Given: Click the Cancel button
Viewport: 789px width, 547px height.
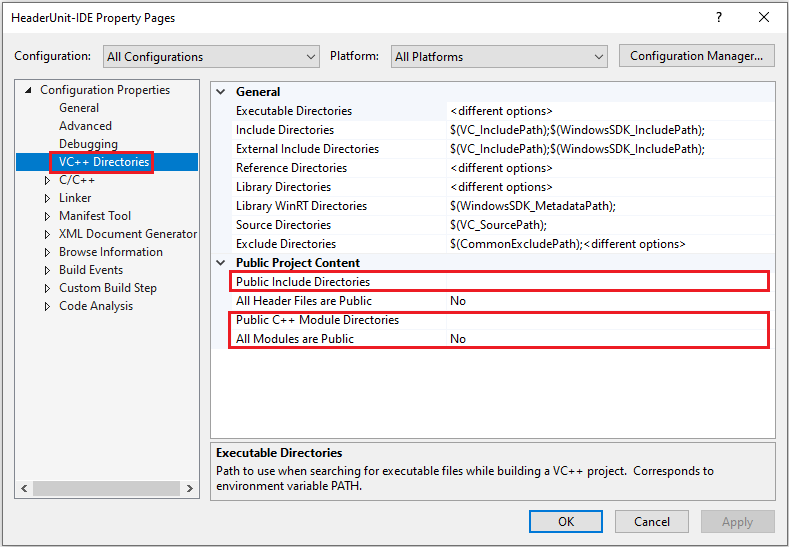Looking at the screenshot, I should [652, 521].
